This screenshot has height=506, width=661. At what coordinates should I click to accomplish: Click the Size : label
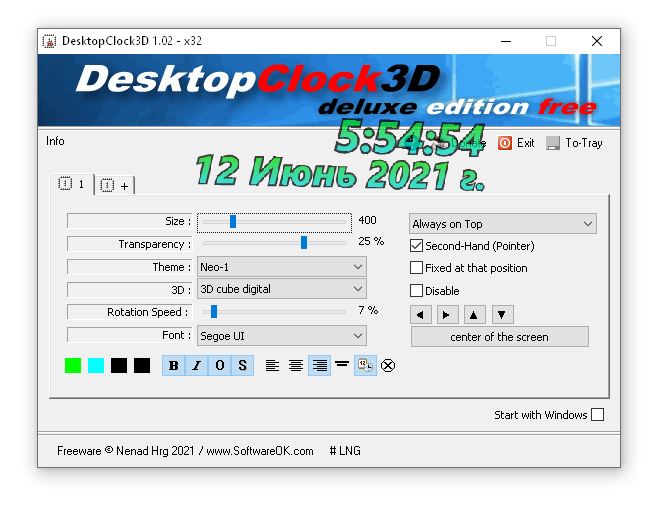pyautogui.click(x=129, y=221)
